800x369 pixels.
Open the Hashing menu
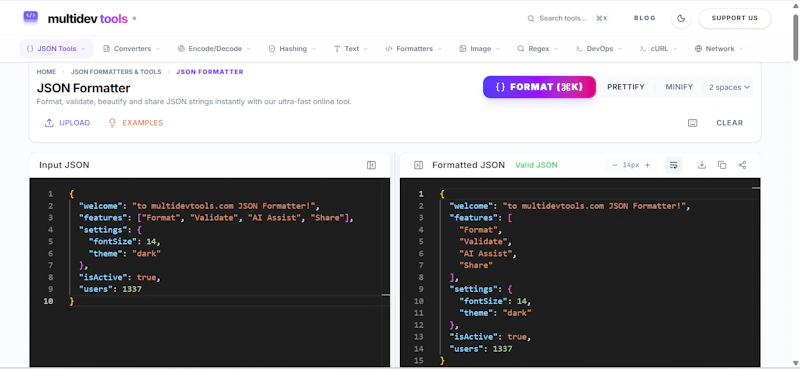tap(292, 49)
